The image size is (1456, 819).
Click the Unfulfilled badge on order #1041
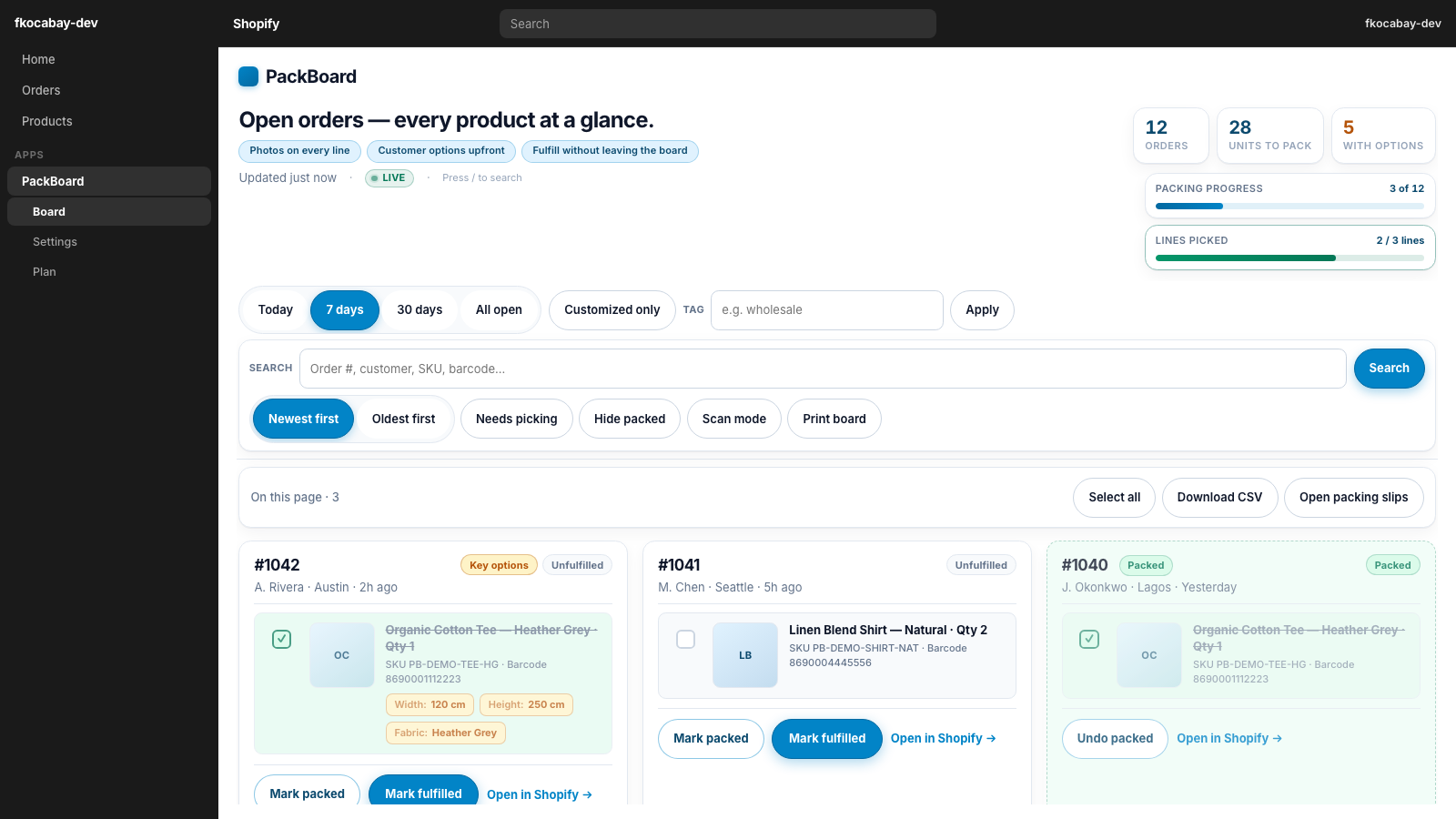(981, 565)
